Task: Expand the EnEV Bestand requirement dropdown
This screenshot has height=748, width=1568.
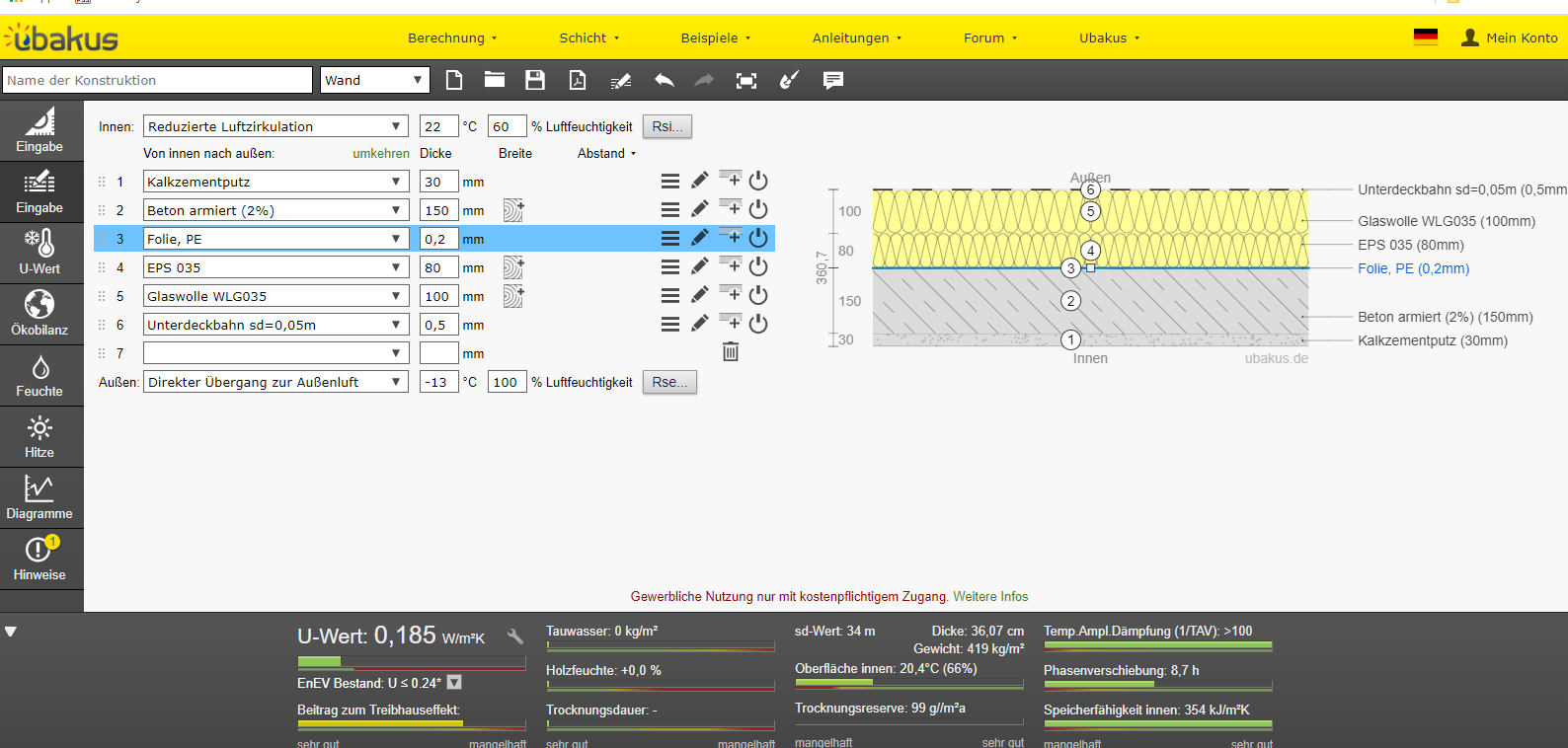Action: pos(454,682)
